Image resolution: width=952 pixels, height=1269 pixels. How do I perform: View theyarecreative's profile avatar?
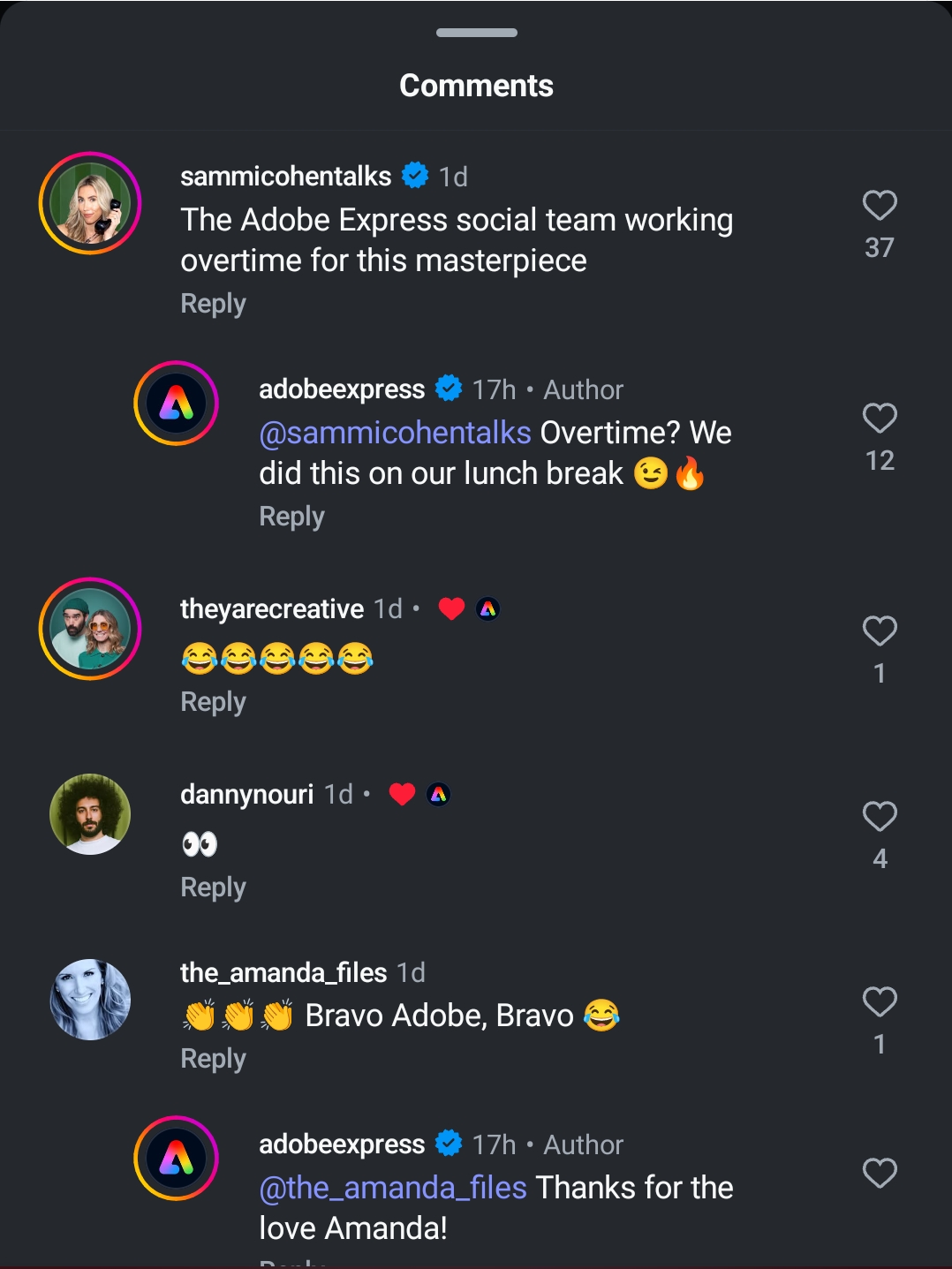[90, 629]
